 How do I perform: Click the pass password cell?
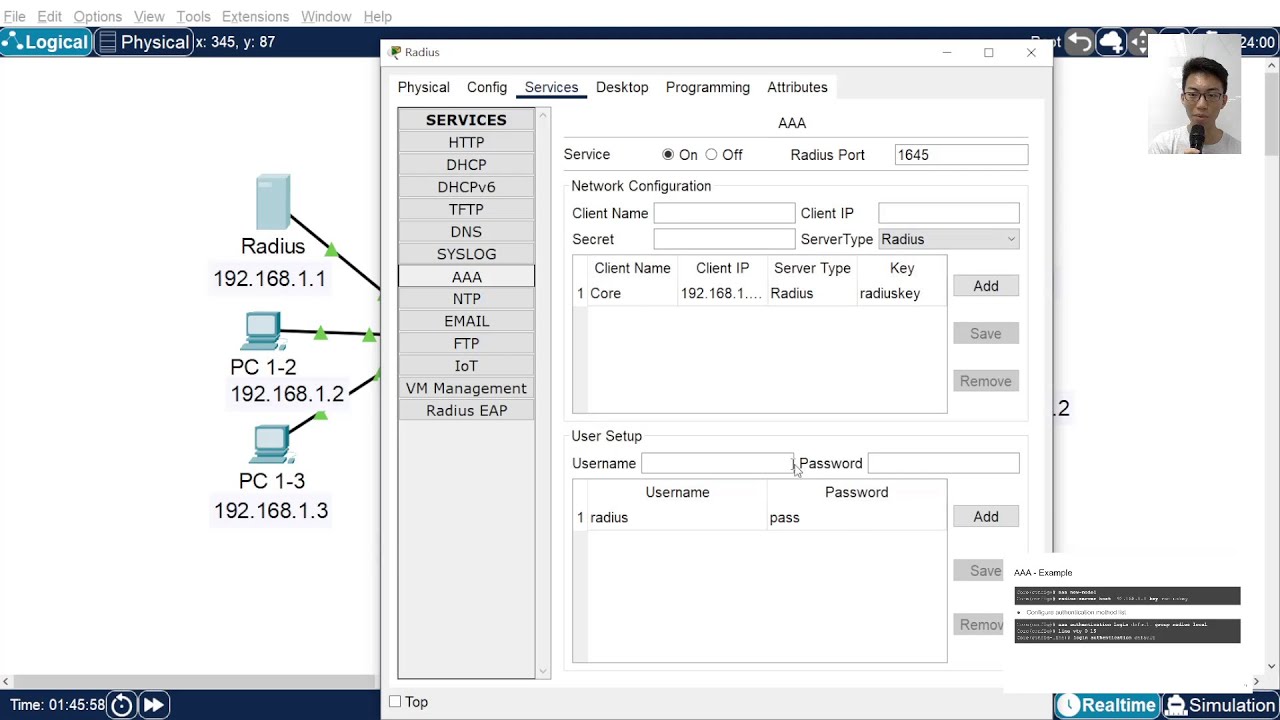click(856, 517)
